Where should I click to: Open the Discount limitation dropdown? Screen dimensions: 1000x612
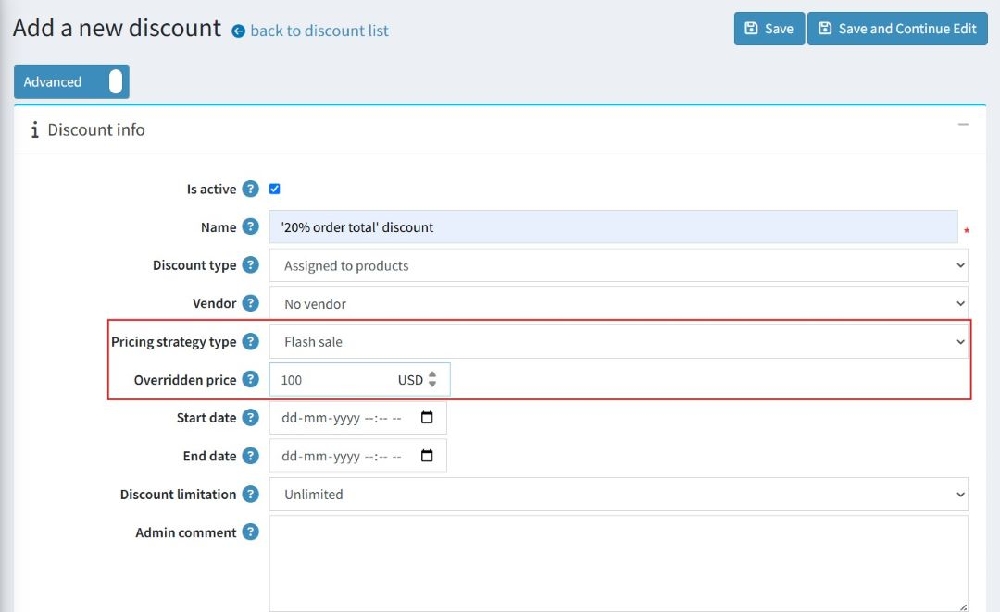pyautogui.click(x=619, y=494)
